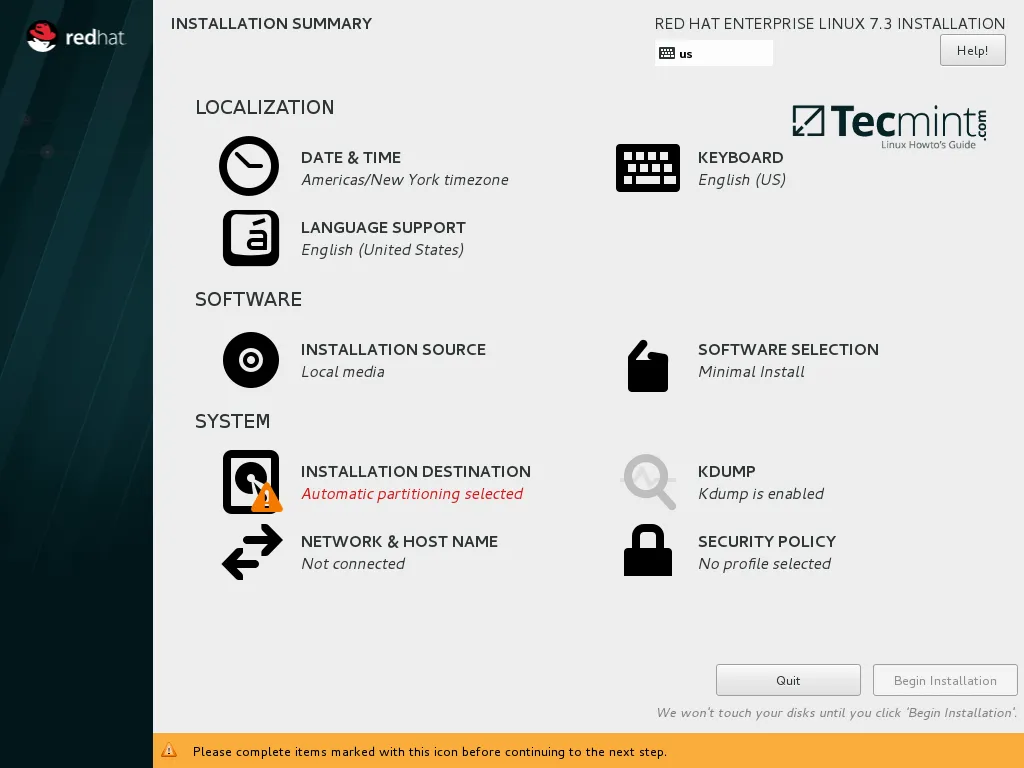Open the us keyboard layout selector
This screenshot has width=1024, height=768.
tap(713, 52)
